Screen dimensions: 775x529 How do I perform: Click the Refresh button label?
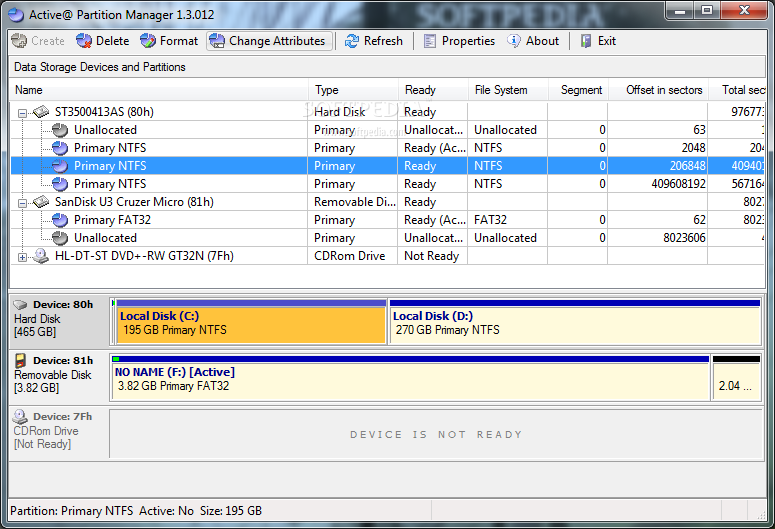383,41
